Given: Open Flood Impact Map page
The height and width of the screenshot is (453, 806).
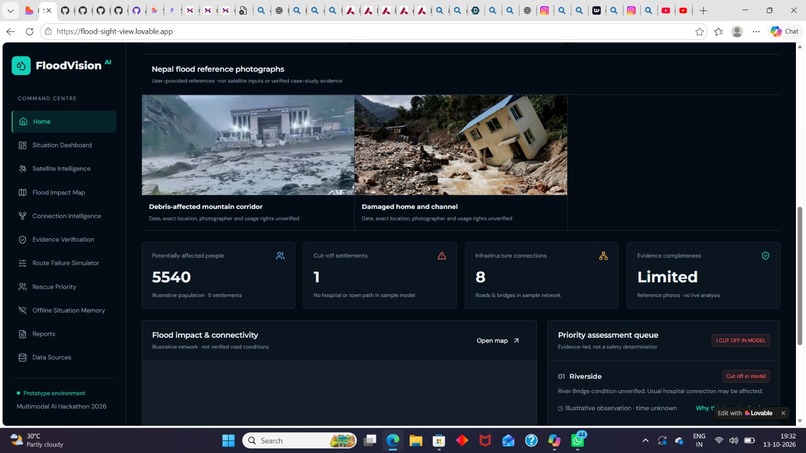Looking at the screenshot, I should (x=64, y=192).
